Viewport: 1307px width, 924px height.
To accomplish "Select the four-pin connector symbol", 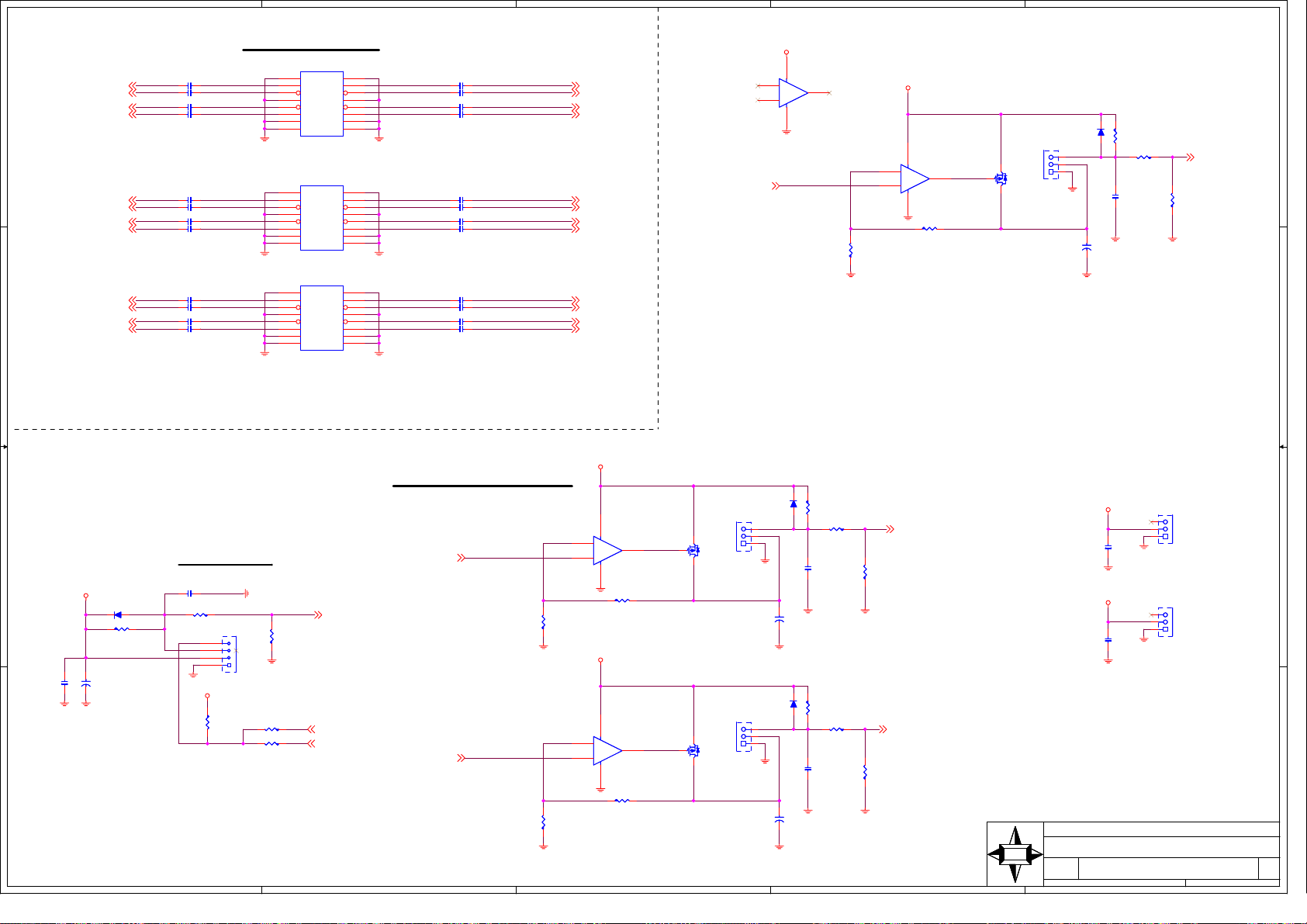I will click(229, 654).
